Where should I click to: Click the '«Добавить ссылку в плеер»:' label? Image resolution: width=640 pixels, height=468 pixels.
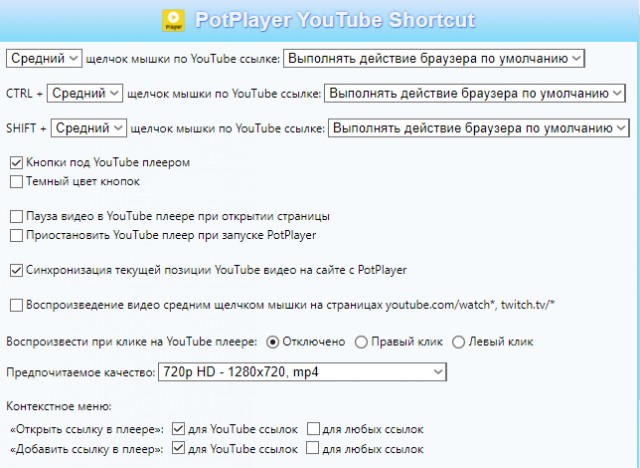[87, 449]
